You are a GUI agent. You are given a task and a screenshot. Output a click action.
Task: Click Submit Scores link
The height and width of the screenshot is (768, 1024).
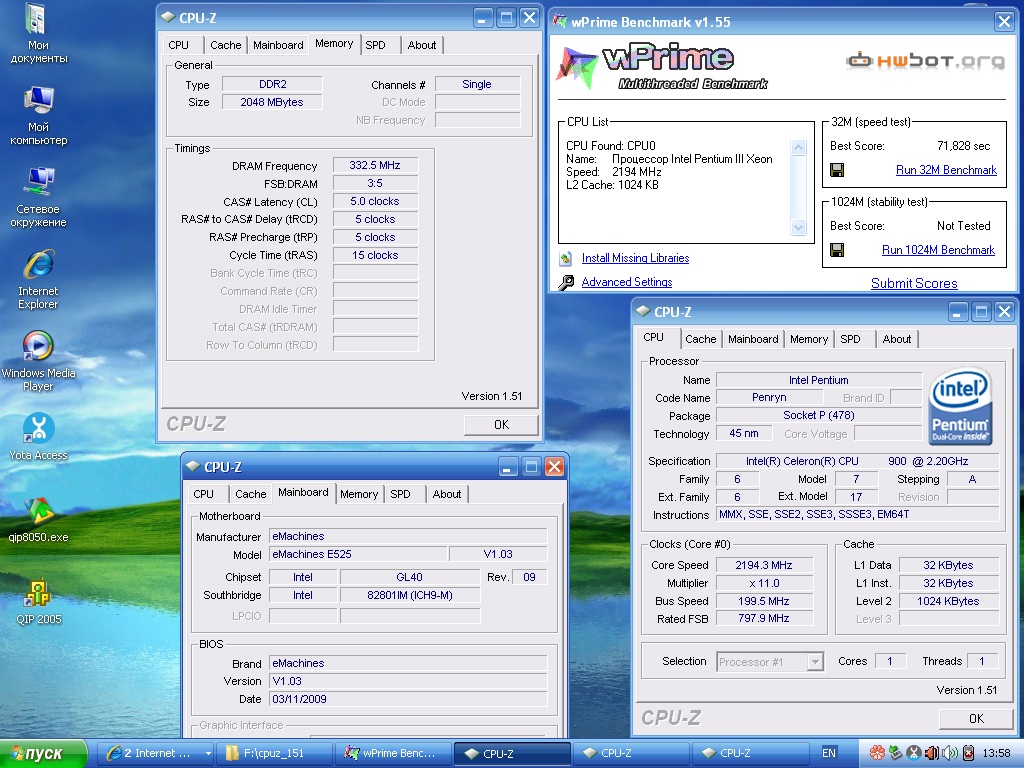click(914, 283)
